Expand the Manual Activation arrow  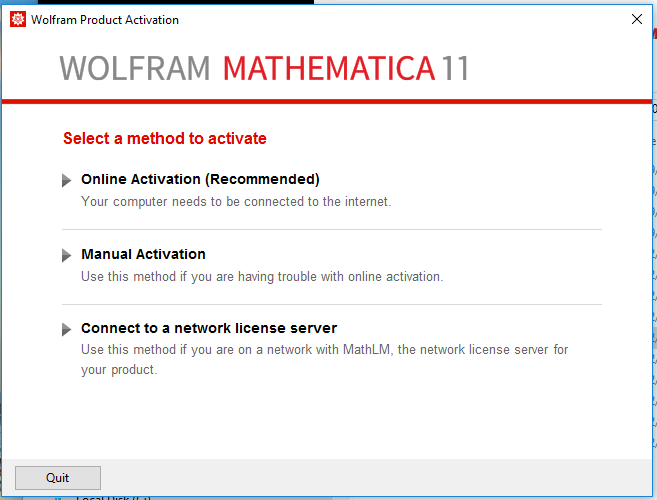[x=66, y=255]
